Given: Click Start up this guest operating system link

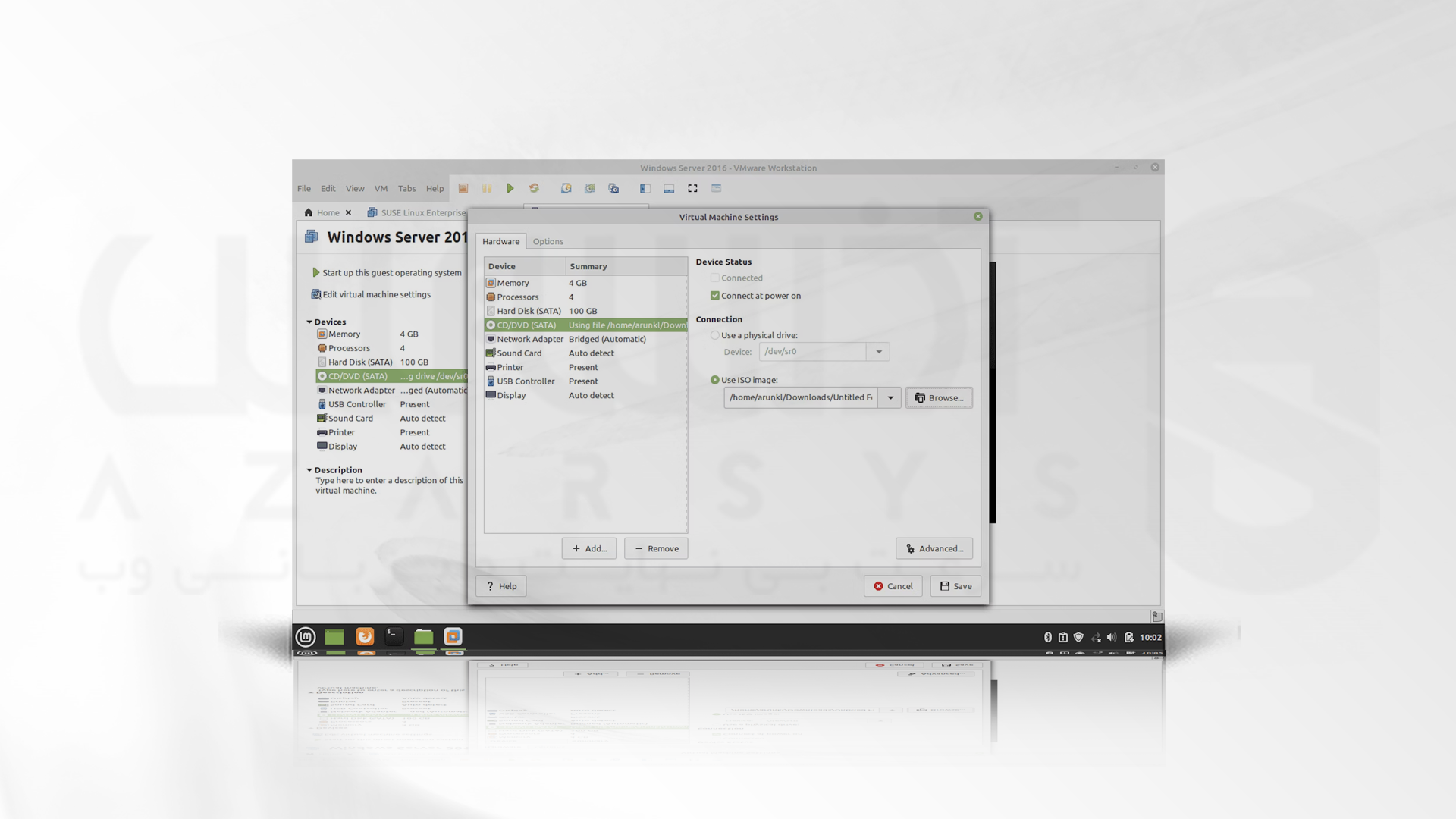Looking at the screenshot, I should tap(392, 272).
